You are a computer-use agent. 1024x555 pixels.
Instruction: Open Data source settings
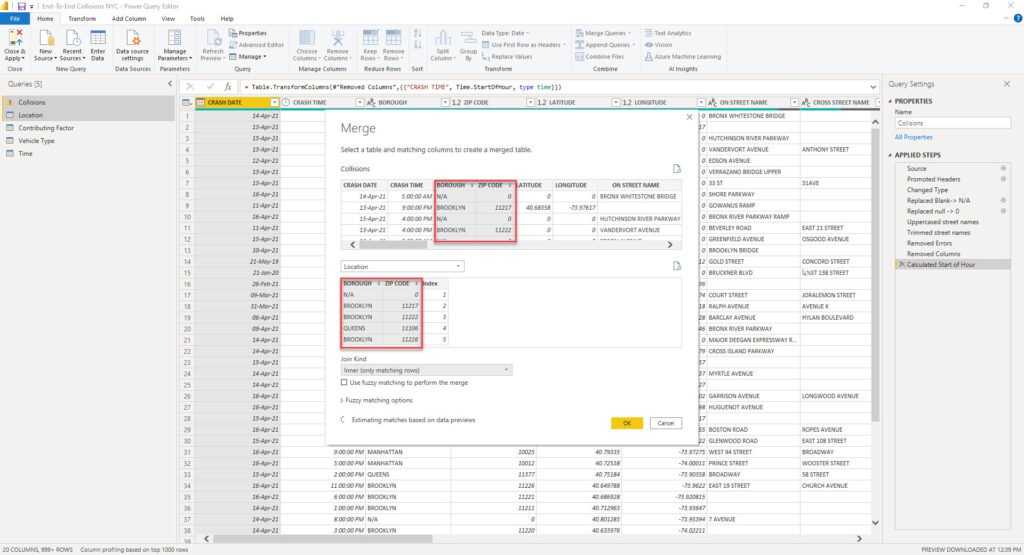(x=133, y=45)
